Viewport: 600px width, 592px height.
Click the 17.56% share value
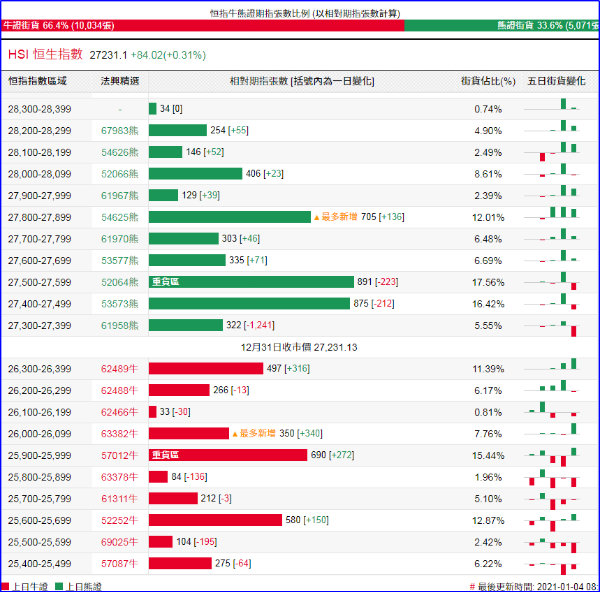(488, 282)
